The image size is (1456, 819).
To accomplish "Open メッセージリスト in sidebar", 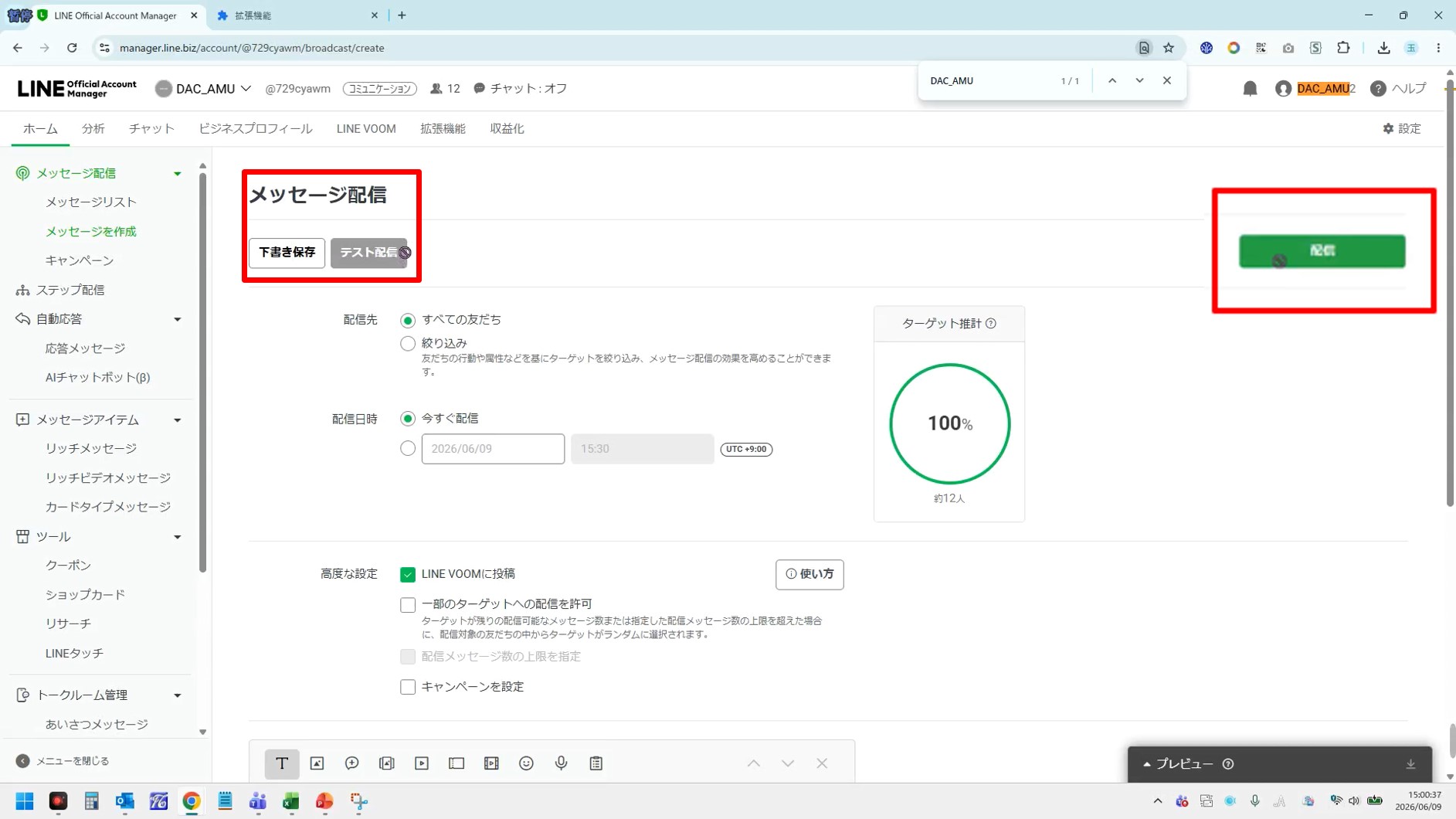I will (x=91, y=202).
